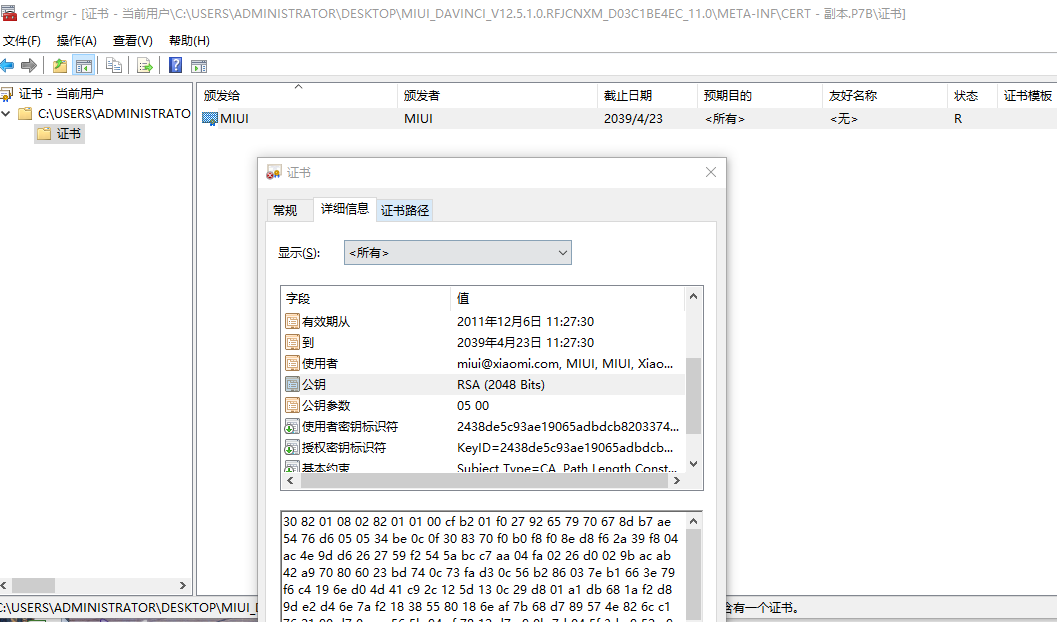Click the 公钥参数 field icon
The image size is (1057, 622).
(292, 405)
